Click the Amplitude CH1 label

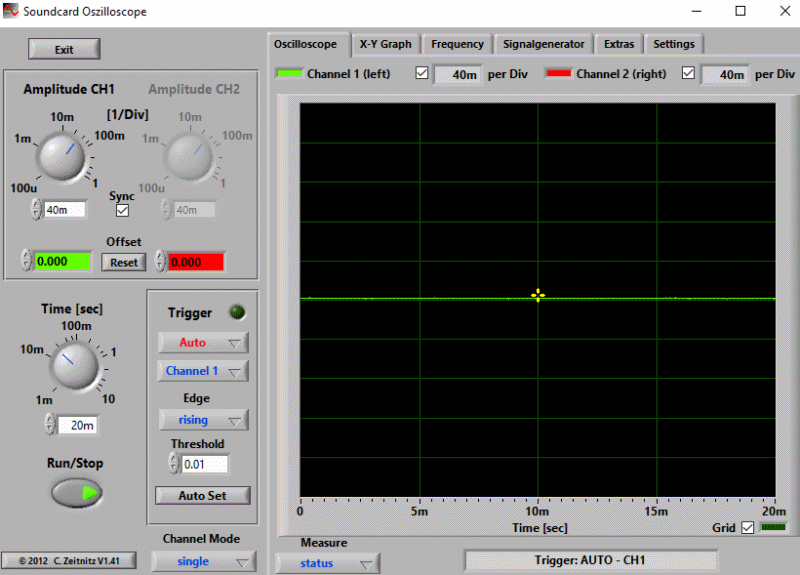[69, 89]
